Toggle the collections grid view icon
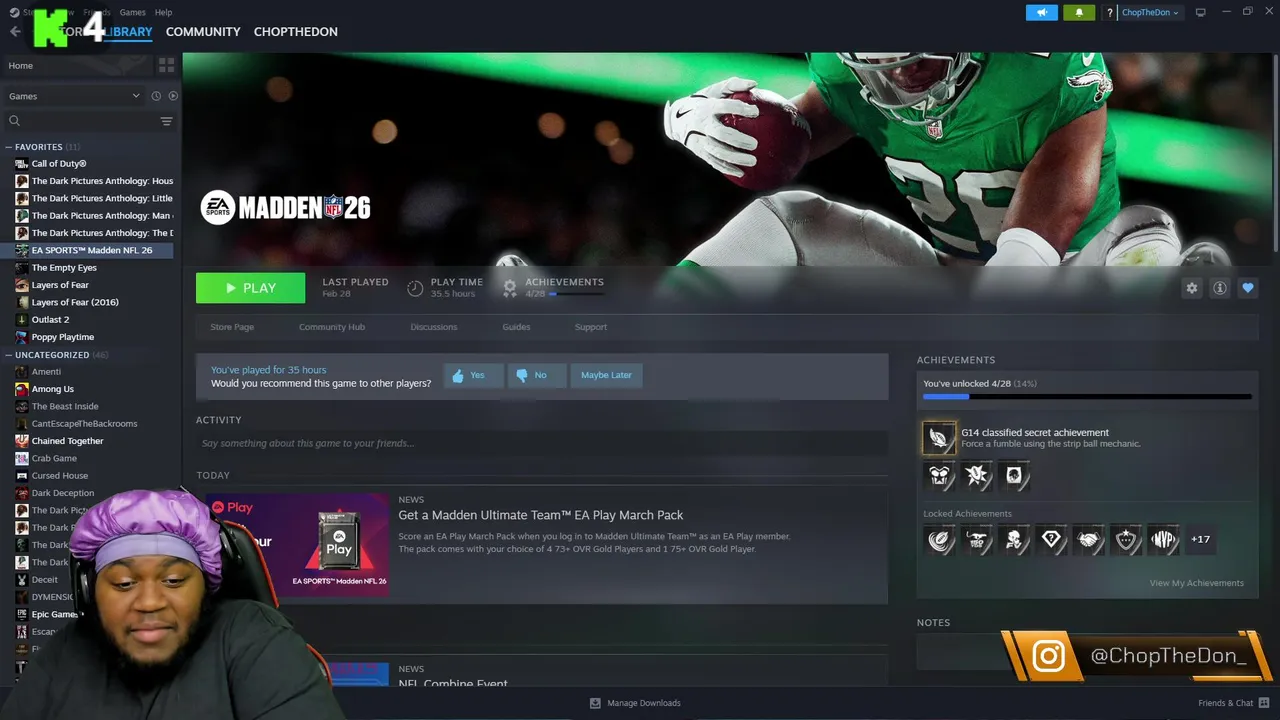 click(166, 65)
